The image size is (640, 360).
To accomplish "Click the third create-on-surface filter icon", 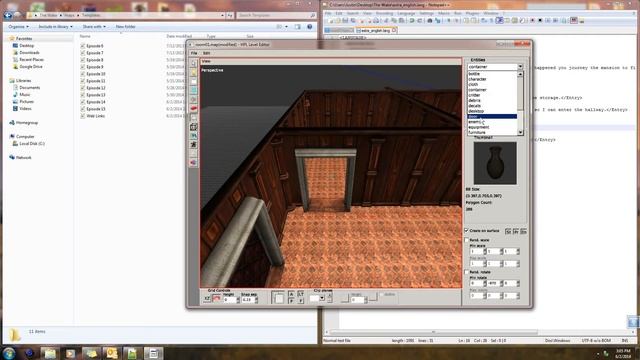I will pyautogui.click(x=523, y=231).
